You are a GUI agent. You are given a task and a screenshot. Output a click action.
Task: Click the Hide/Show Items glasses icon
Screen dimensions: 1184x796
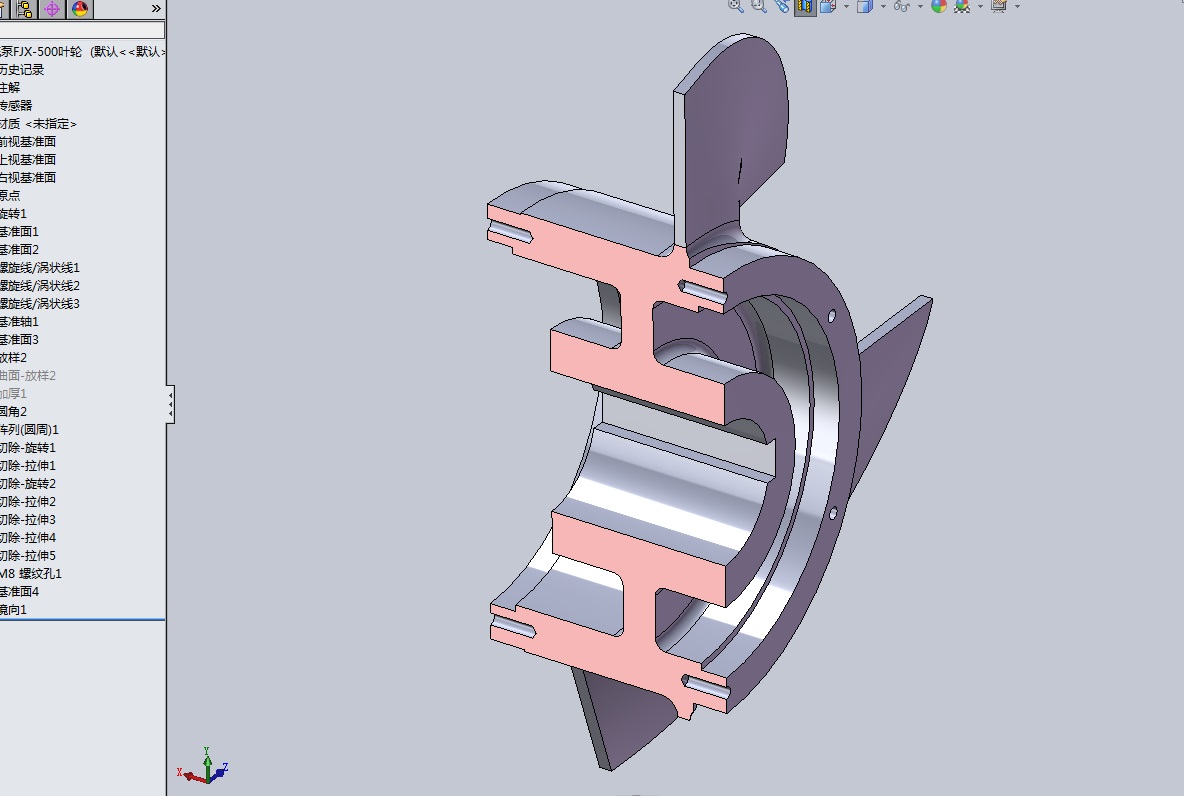point(901,6)
